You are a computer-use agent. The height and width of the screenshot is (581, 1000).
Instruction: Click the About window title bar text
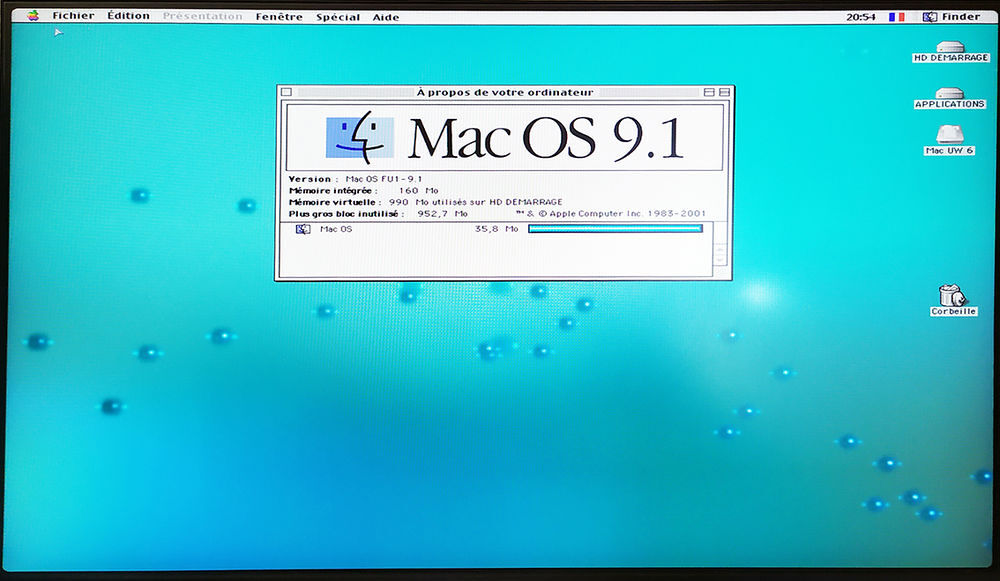point(505,92)
